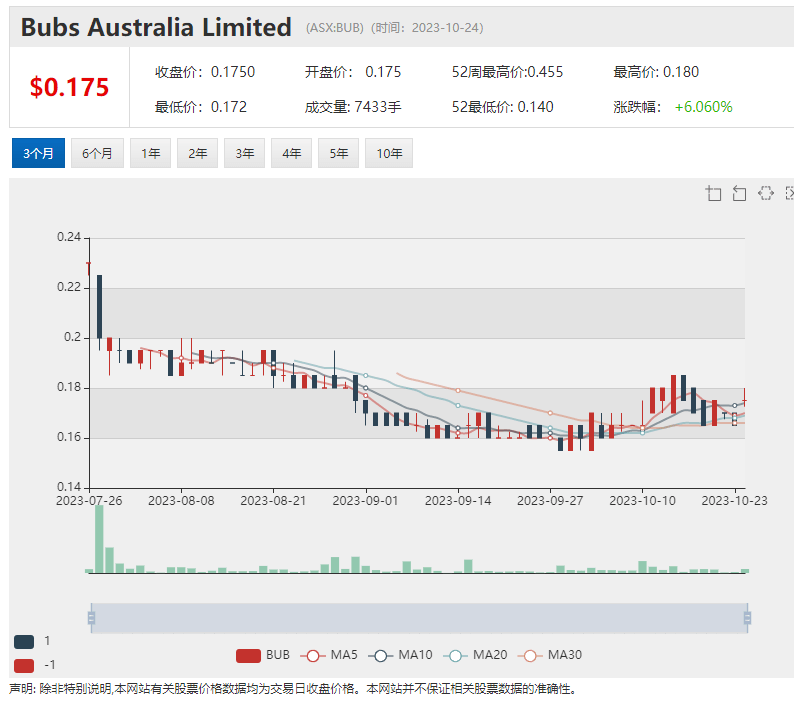
Task: Toggle the BUB candlestick series in legend
Action: [x=263, y=655]
